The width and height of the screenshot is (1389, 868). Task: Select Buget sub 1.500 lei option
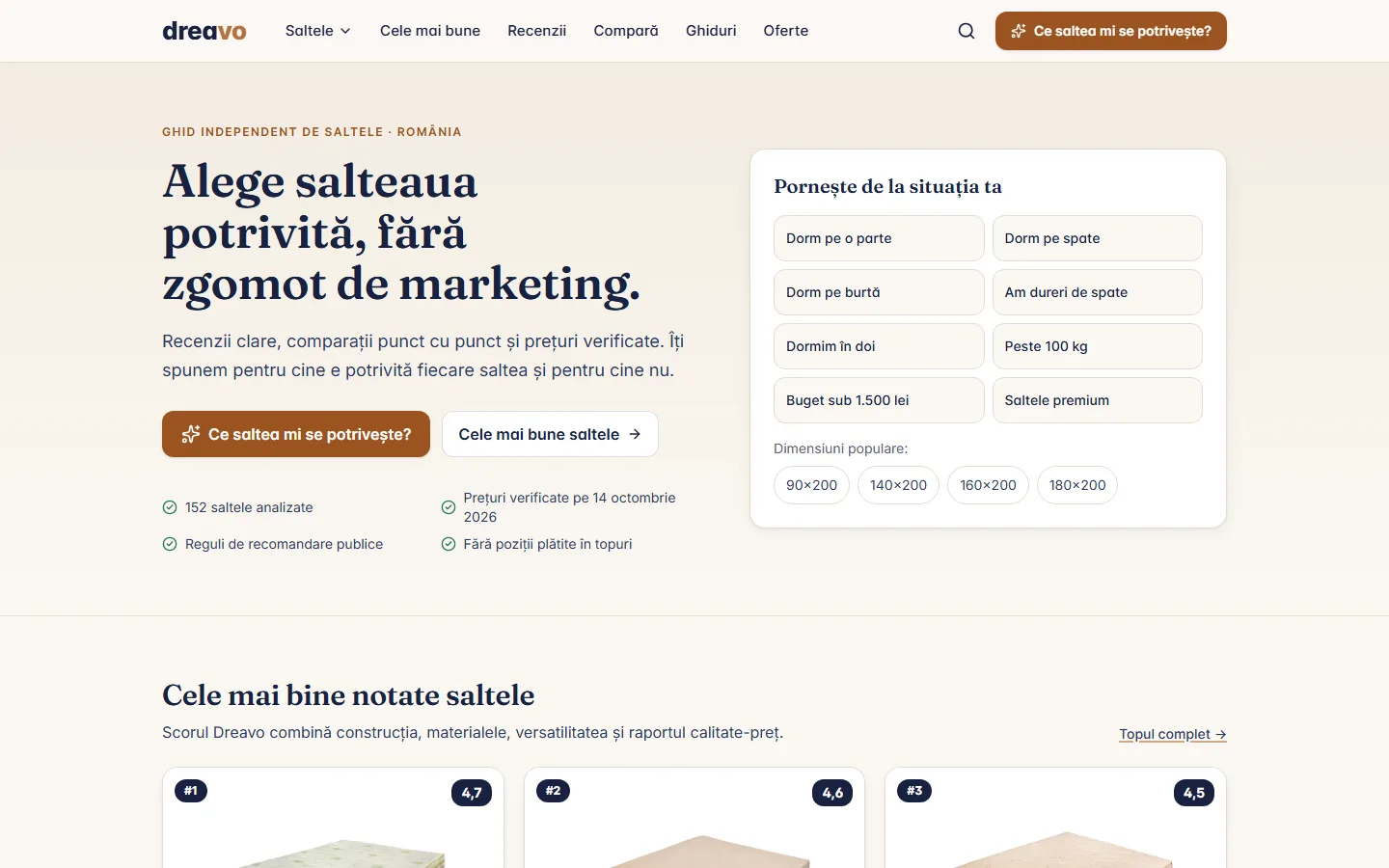(879, 400)
